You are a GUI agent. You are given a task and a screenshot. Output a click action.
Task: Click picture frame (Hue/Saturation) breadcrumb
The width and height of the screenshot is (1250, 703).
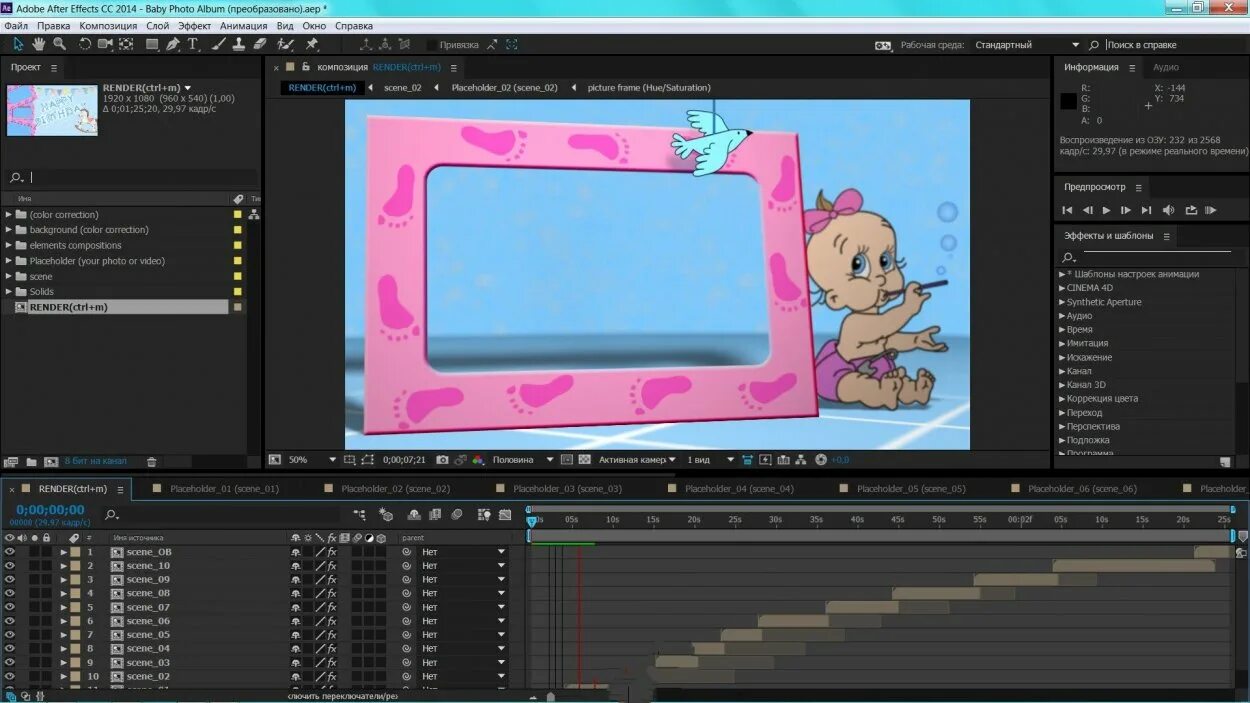pyautogui.click(x=649, y=88)
